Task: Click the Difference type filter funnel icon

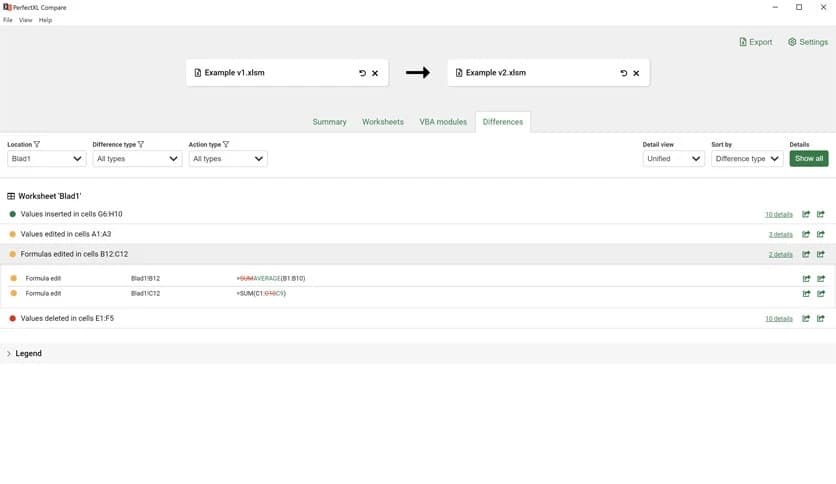Action: (141, 144)
